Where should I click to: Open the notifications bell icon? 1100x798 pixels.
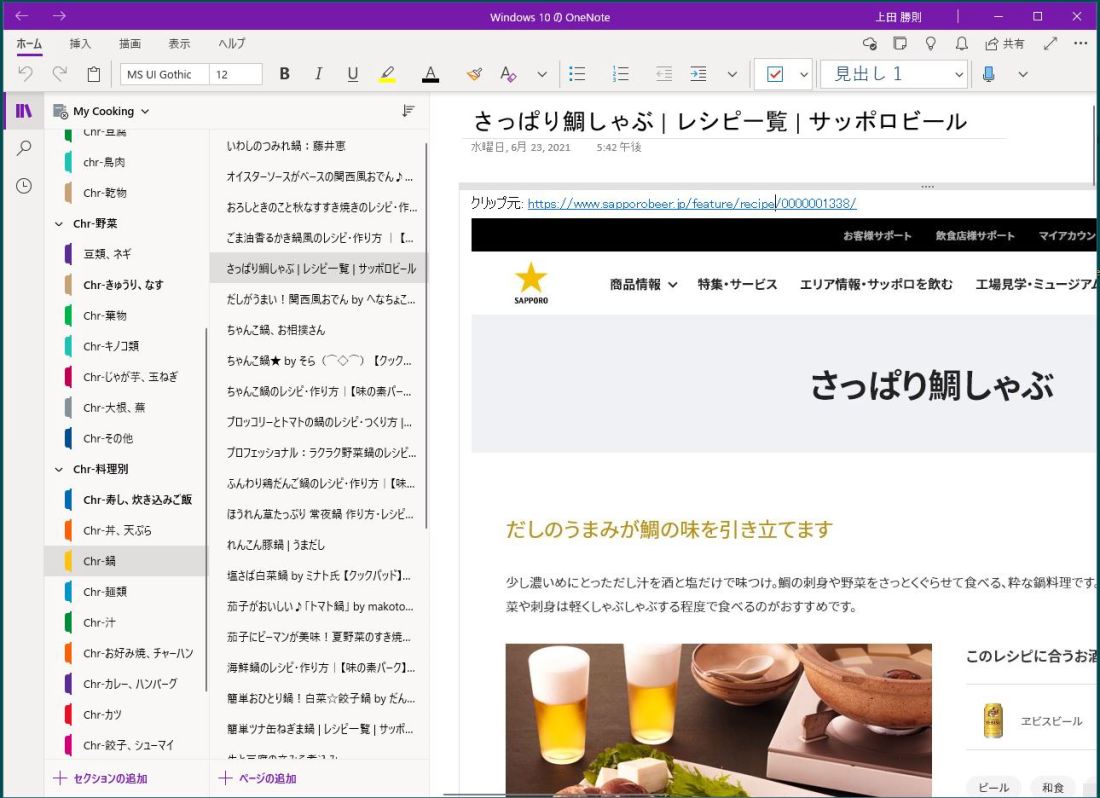tap(961, 43)
